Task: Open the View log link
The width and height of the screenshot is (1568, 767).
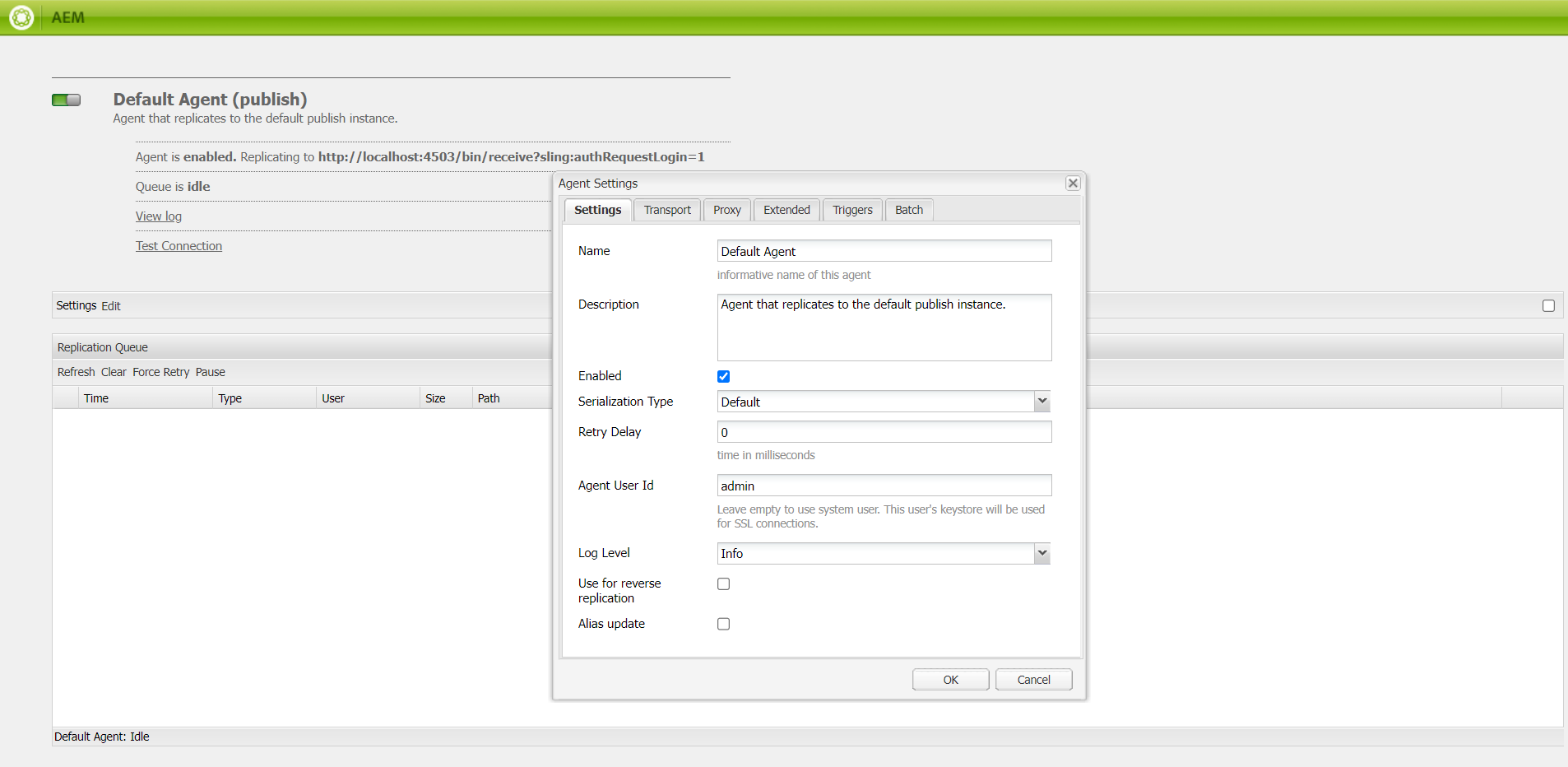Action: point(159,216)
